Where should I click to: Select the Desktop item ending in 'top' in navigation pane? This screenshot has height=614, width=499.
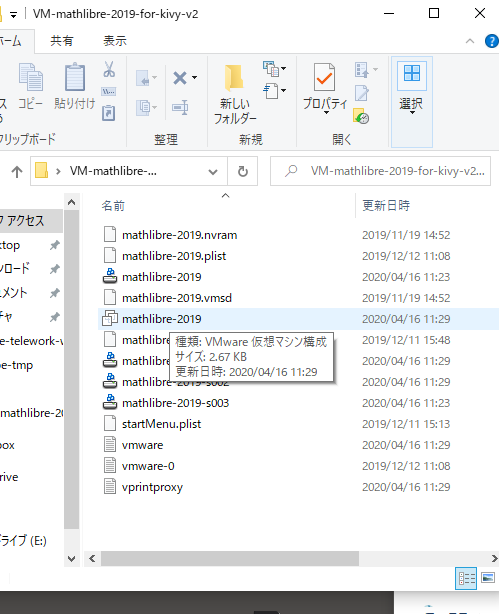pyautogui.click(x=10, y=245)
